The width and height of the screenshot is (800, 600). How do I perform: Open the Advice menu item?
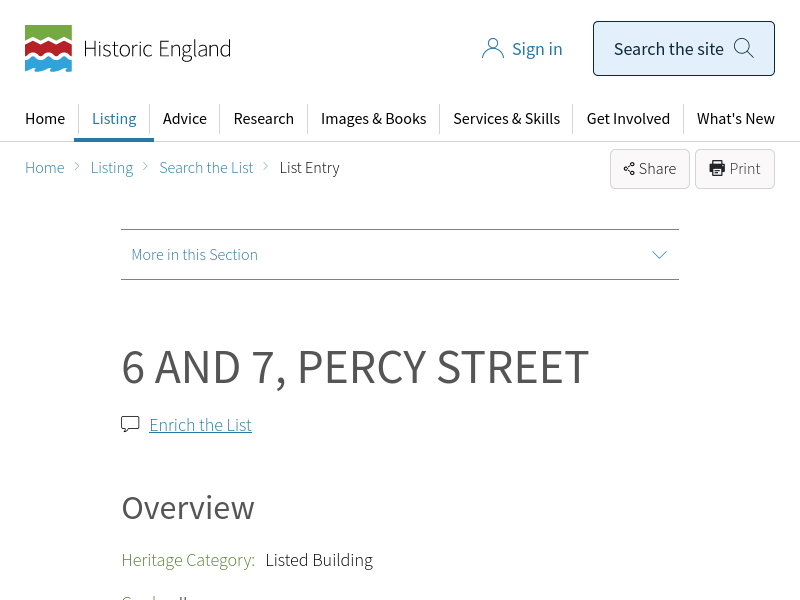pos(185,119)
